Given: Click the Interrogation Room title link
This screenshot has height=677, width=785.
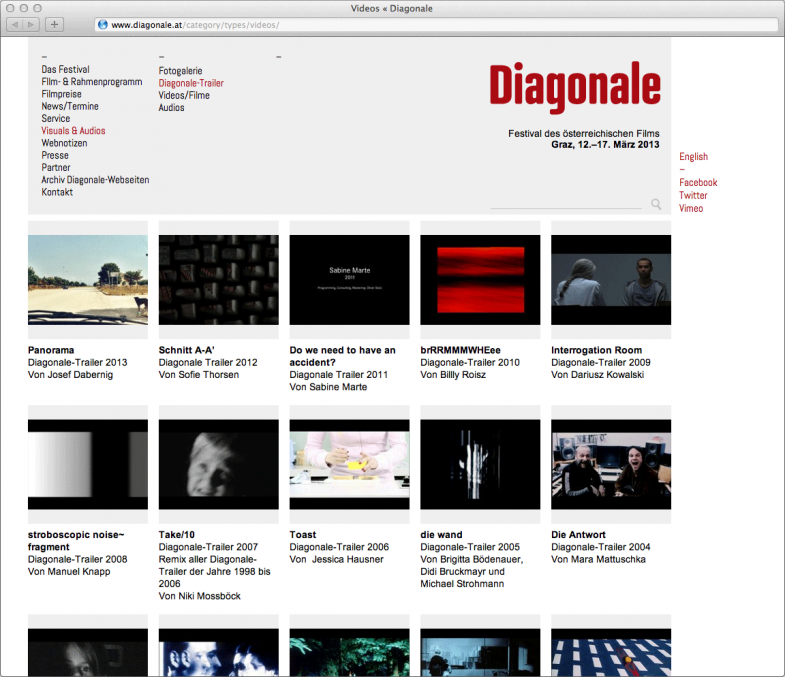Looking at the screenshot, I should pyautogui.click(x=596, y=351).
